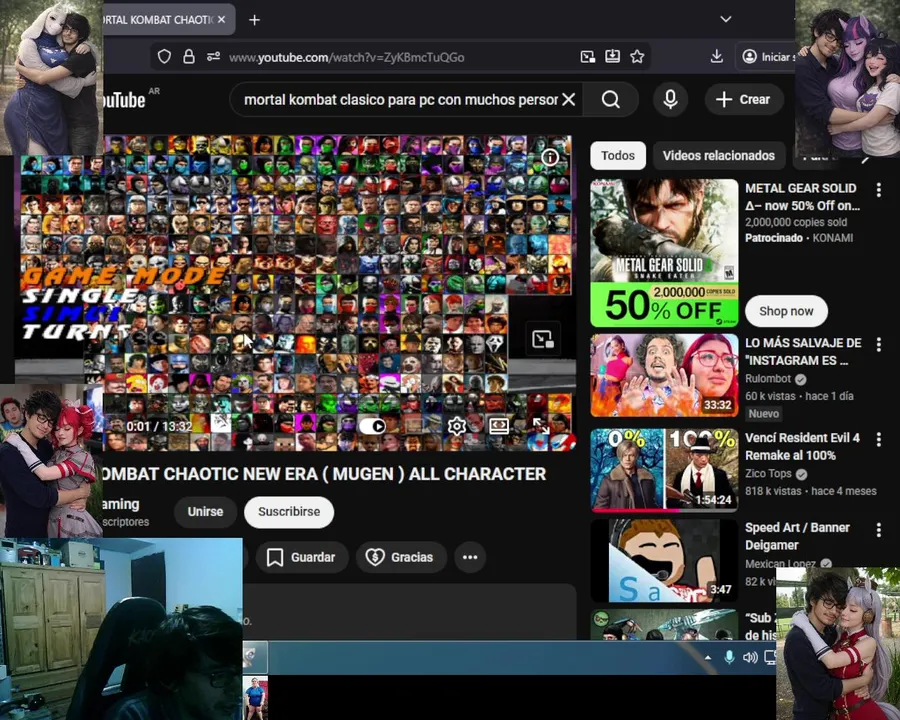This screenshot has height=720, width=900.
Task: Select the Todos filter chip
Action: (618, 156)
